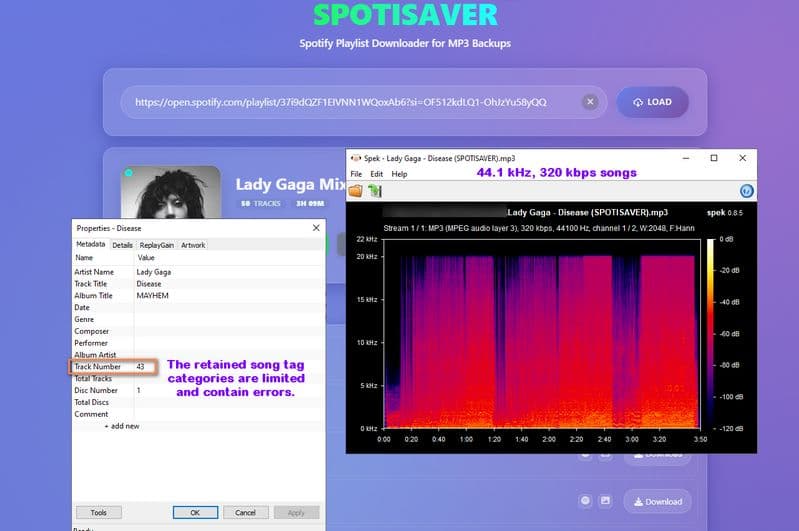Click Cancel in the Properties dialog
799x531 pixels.
click(246, 512)
